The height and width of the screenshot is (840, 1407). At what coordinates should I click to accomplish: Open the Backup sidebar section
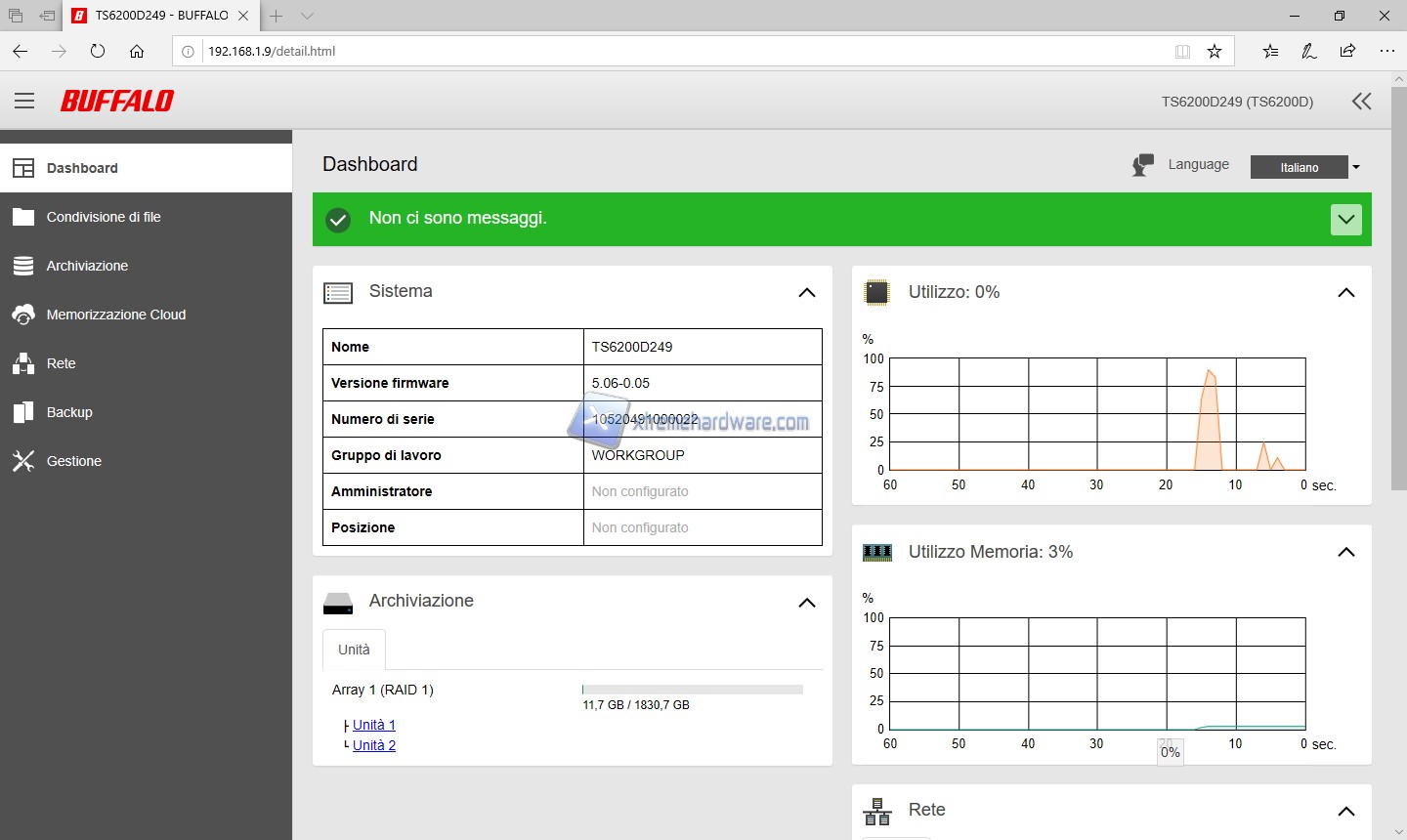pyautogui.click(x=69, y=412)
